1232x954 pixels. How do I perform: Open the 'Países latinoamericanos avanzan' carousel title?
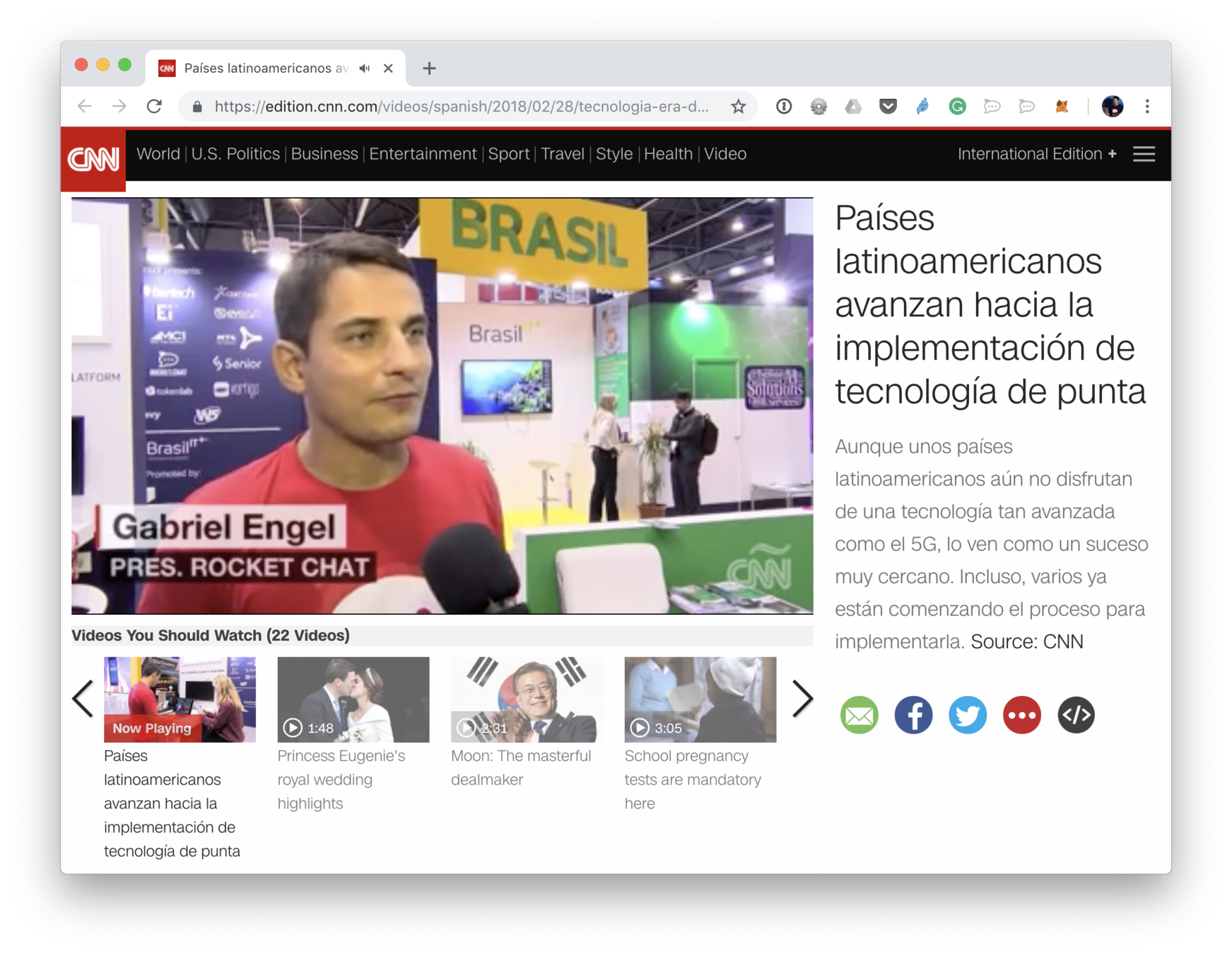pyautogui.click(x=172, y=803)
